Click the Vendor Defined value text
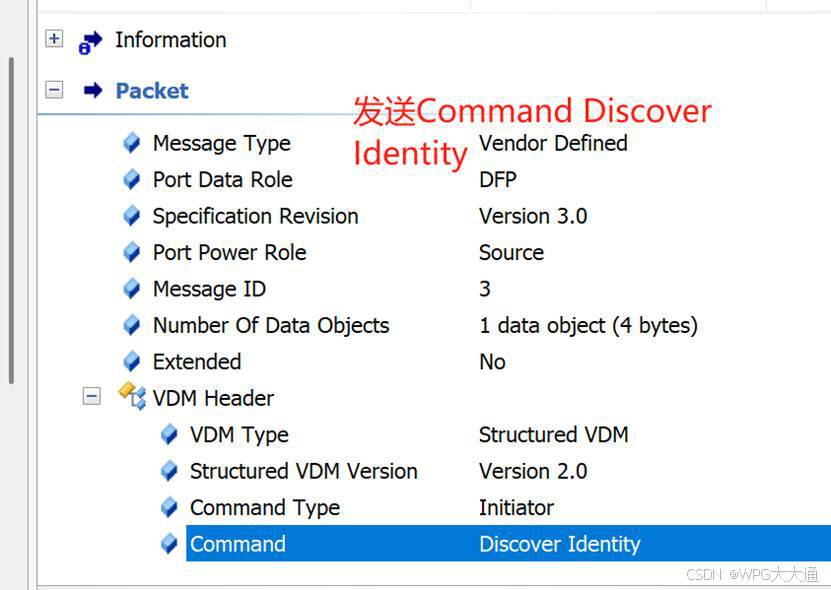Image resolution: width=831 pixels, height=590 pixels. [x=552, y=143]
